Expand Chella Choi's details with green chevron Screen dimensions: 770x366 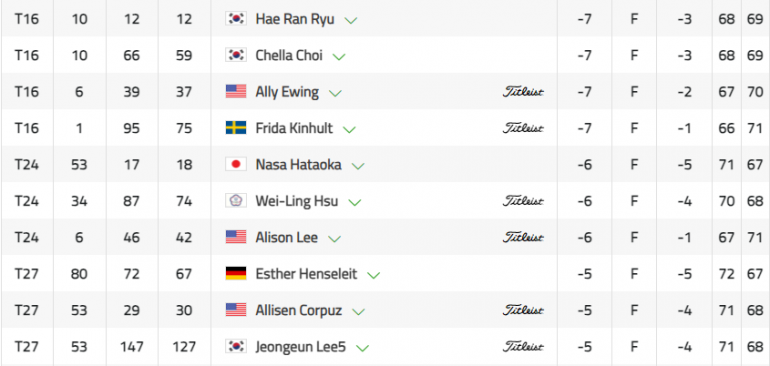(x=339, y=56)
